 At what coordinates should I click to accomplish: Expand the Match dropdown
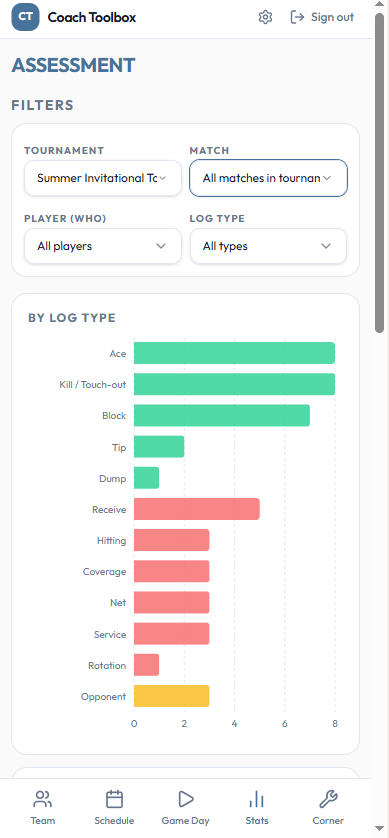(268, 178)
